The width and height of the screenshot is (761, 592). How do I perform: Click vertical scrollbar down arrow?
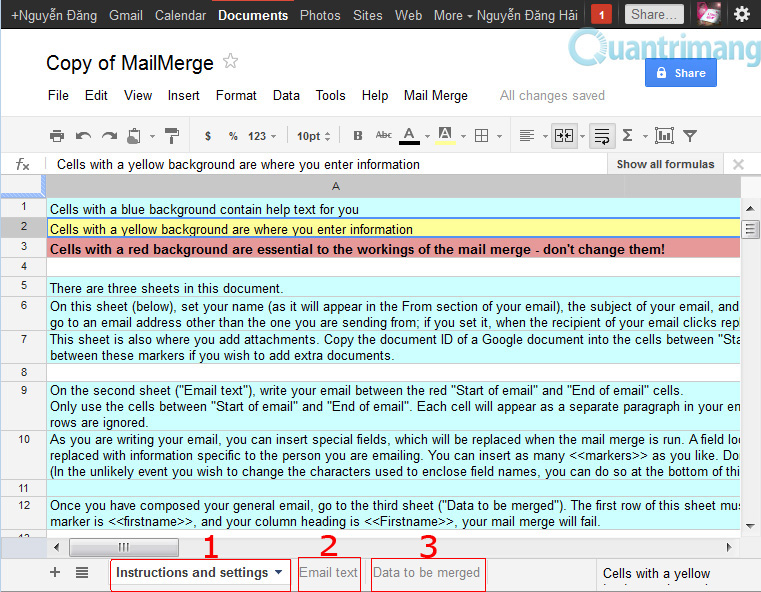(750, 526)
